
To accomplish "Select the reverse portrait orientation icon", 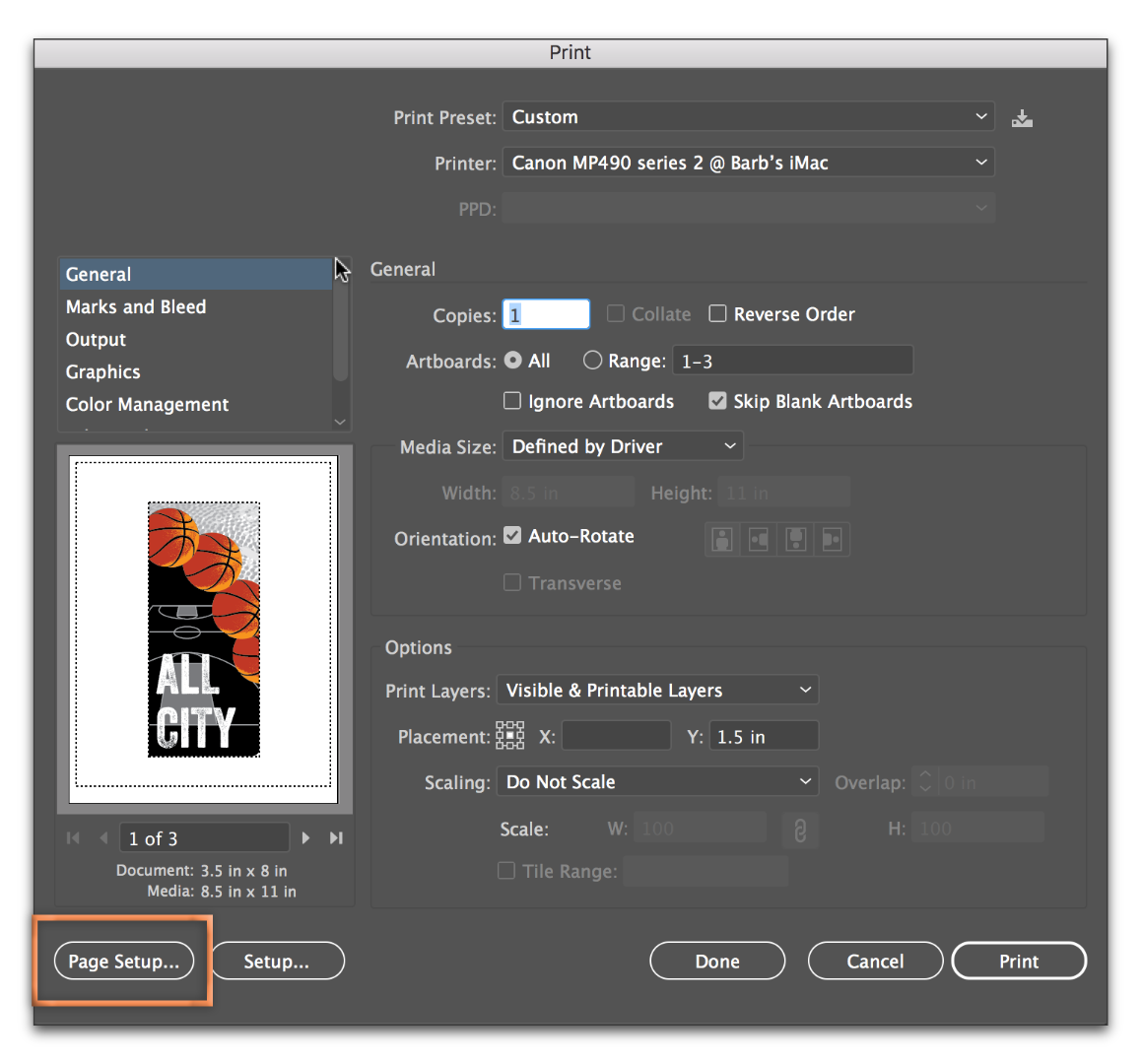I will [795, 539].
